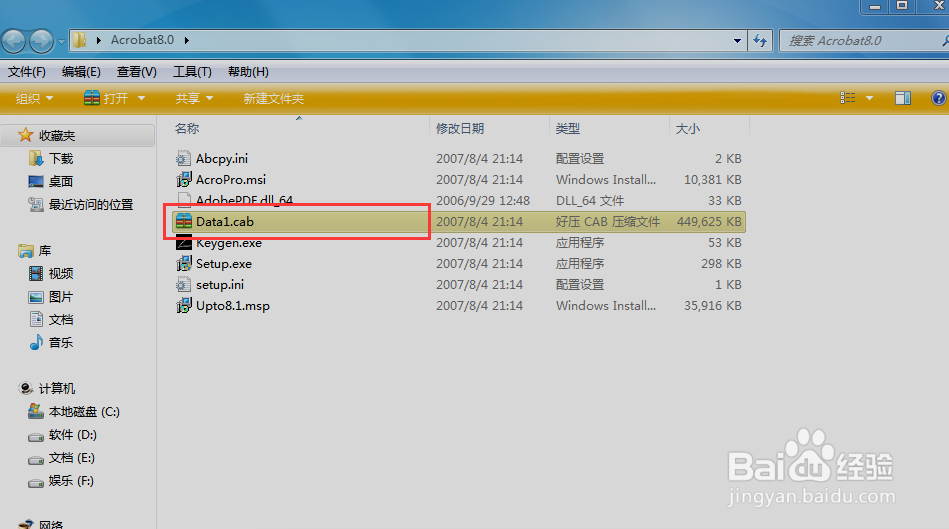Select 计算机 in the navigation pane
Viewport: 949px width, 529px height.
(57, 389)
